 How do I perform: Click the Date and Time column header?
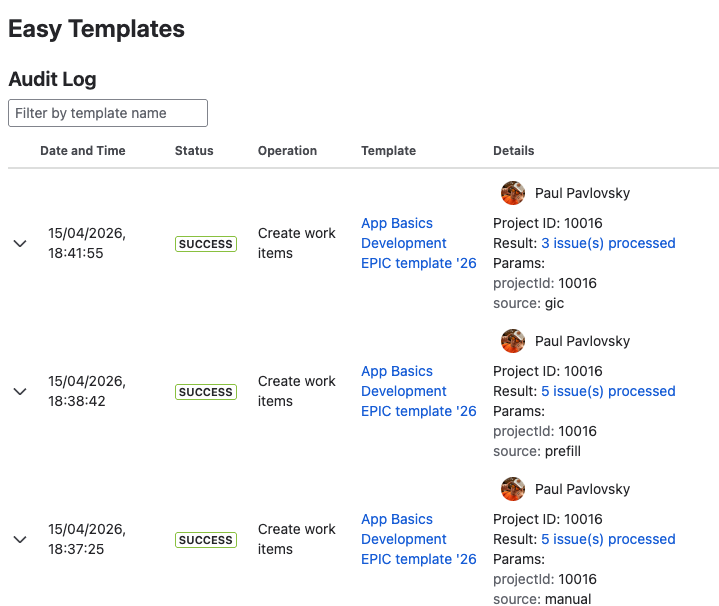pyautogui.click(x=83, y=151)
